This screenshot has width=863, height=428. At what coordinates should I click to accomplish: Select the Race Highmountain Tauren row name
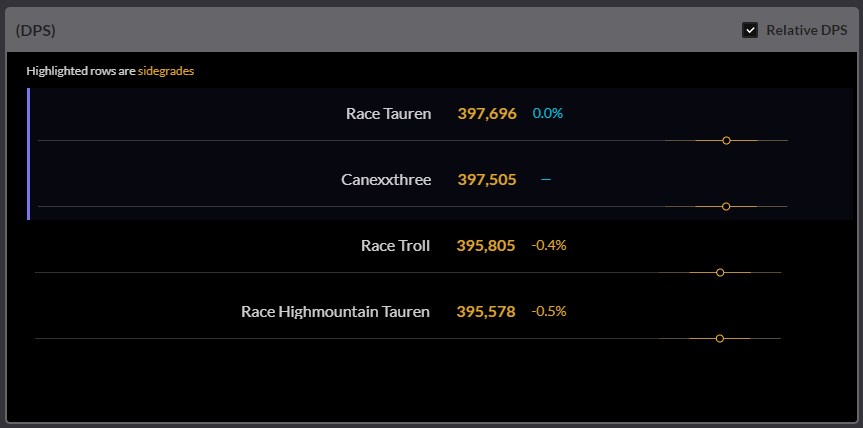pos(335,312)
